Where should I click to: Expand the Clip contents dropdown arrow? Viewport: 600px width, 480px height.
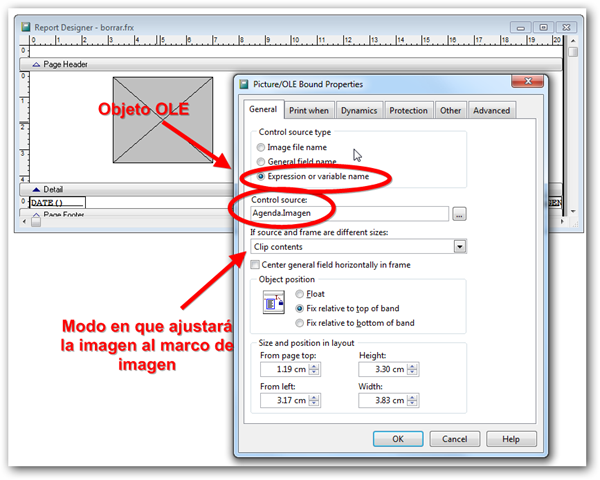460,247
